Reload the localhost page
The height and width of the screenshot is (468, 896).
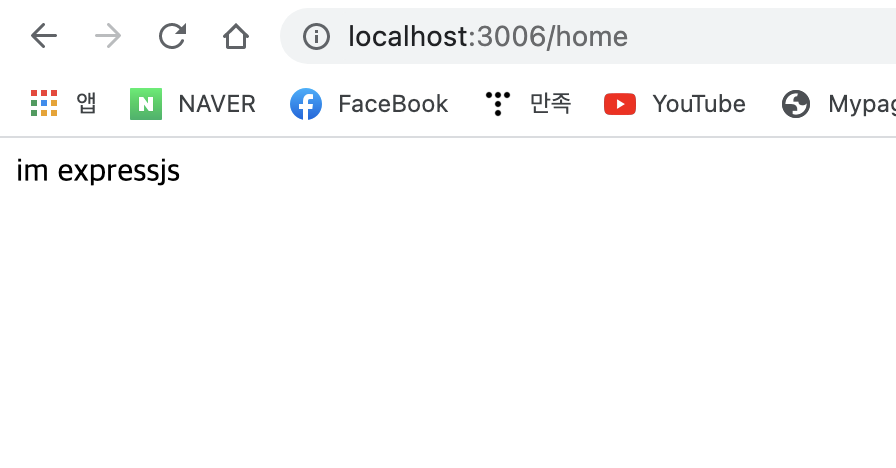(172, 36)
